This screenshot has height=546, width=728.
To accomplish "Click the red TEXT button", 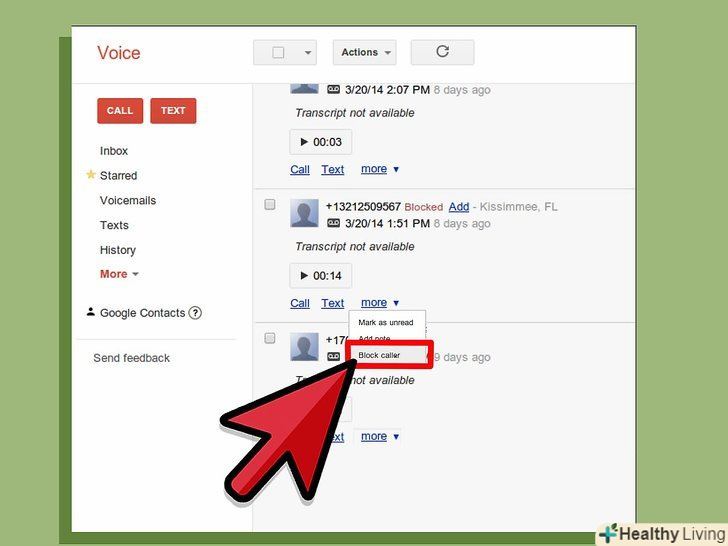I will coord(173,110).
